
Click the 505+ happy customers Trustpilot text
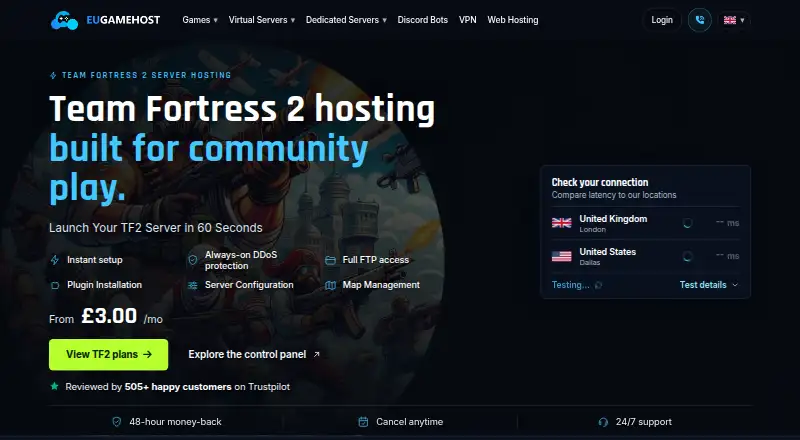(x=178, y=386)
